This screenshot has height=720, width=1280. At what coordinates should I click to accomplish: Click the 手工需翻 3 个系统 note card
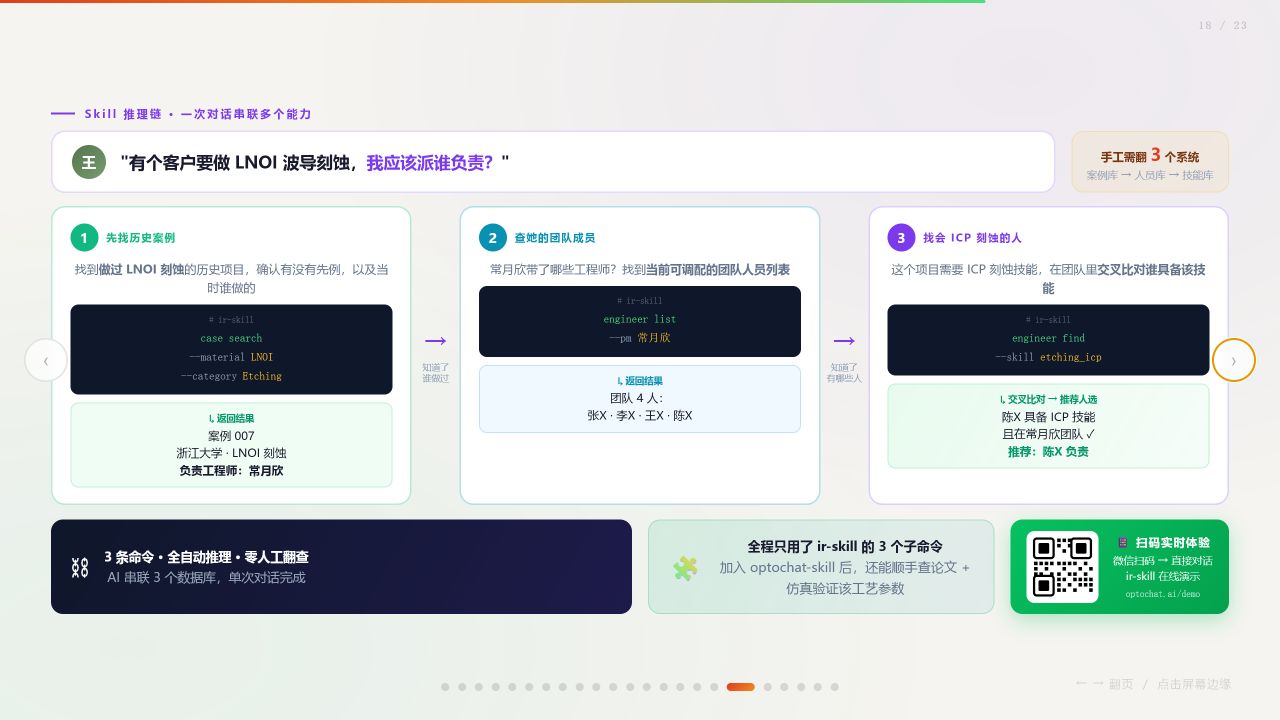pyautogui.click(x=1150, y=162)
